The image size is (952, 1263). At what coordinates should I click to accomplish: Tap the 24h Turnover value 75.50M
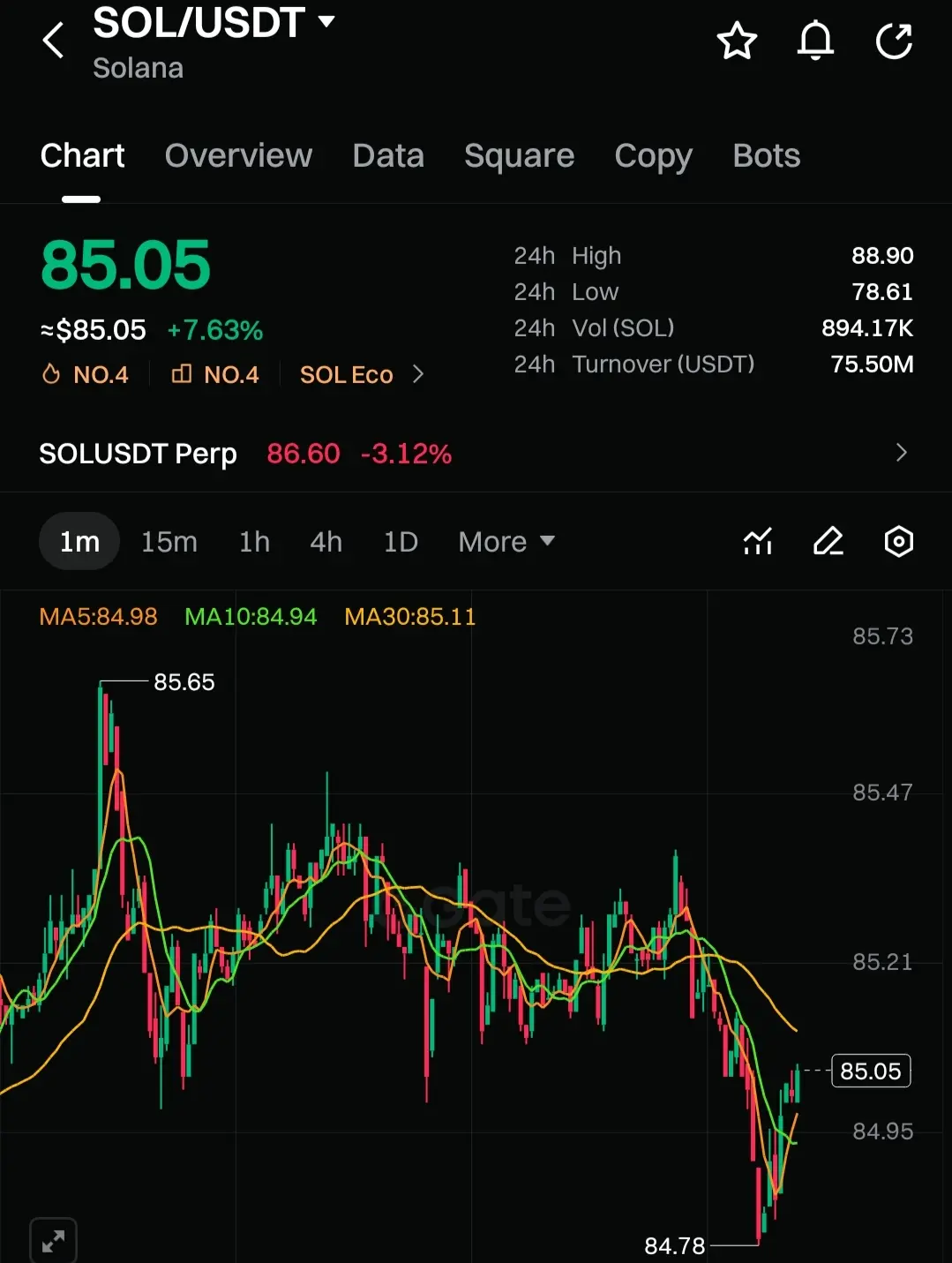coord(872,364)
